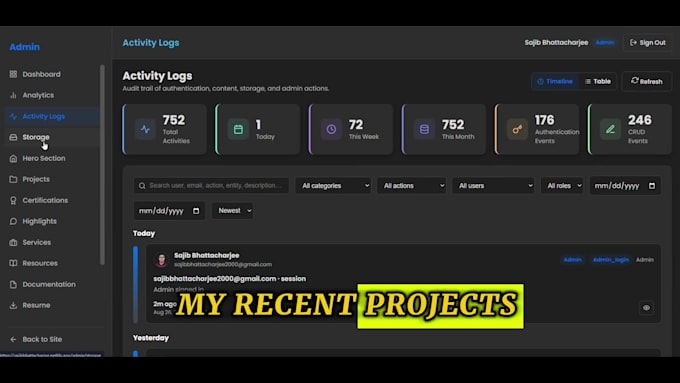Open calendar picker beside Newest dropdown

(x=196, y=211)
